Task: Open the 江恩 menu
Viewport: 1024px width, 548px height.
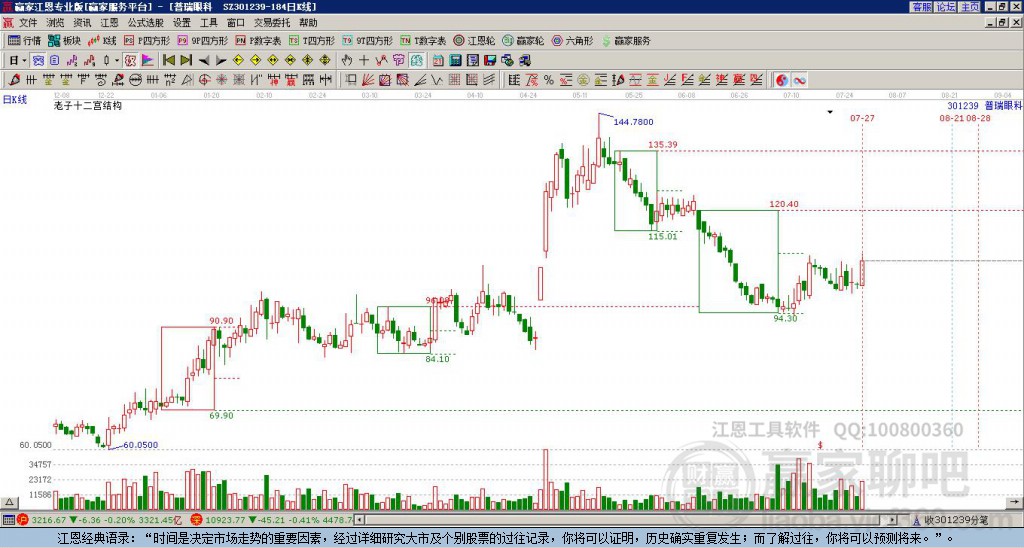Action: pos(110,23)
